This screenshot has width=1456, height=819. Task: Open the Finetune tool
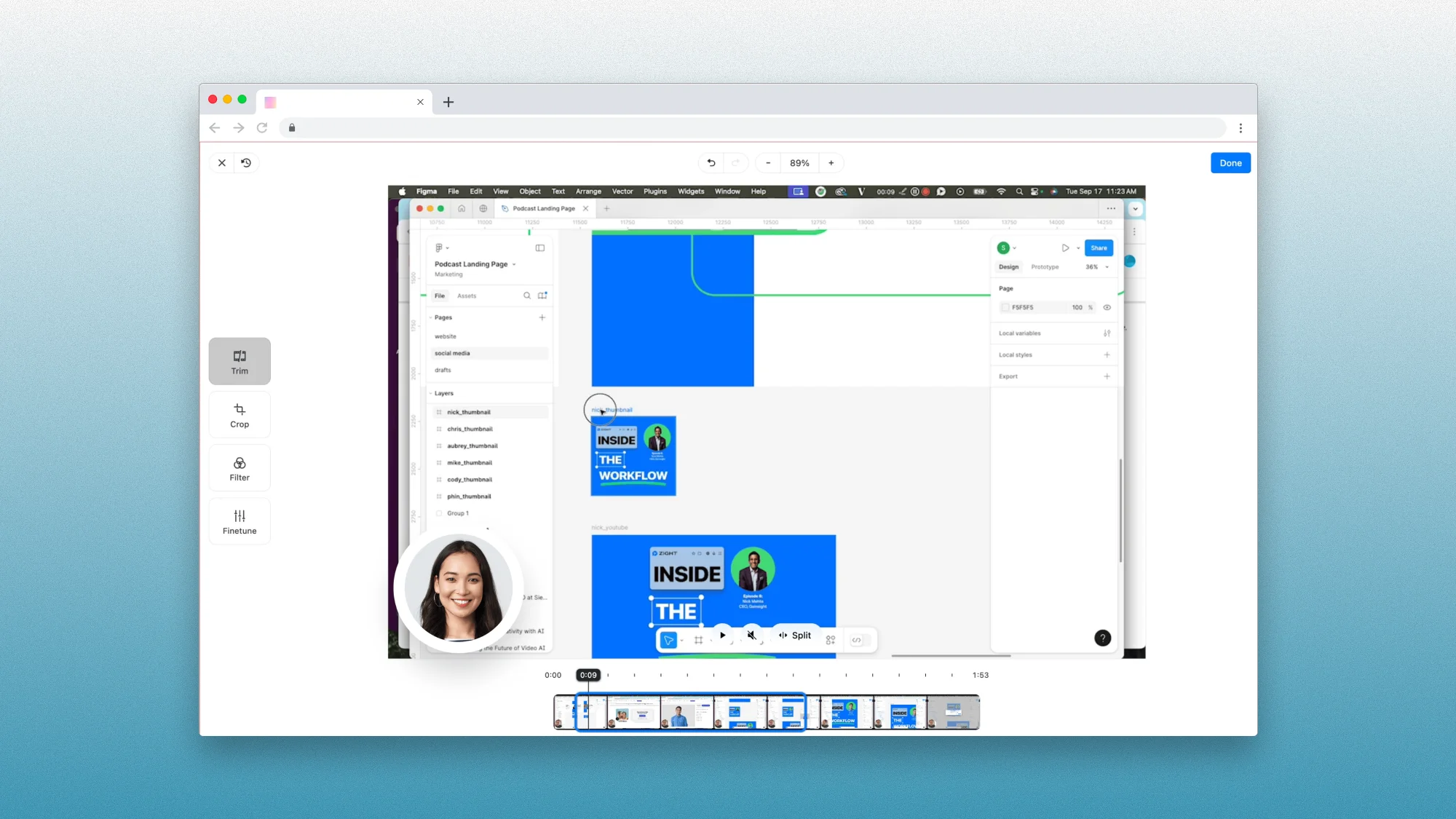coord(240,521)
